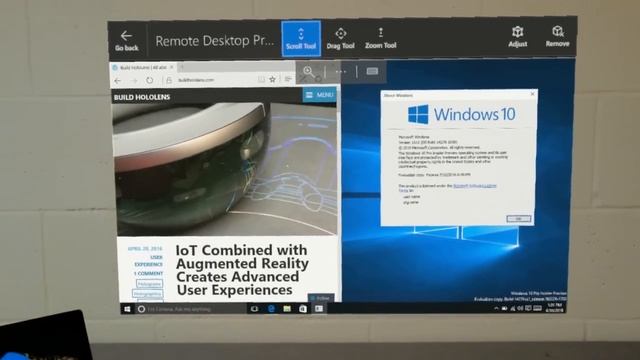Open the Store from the taskbar
The width and height of the screenshot is (640, 360).
pyautogui.click(x=302, y=309)
